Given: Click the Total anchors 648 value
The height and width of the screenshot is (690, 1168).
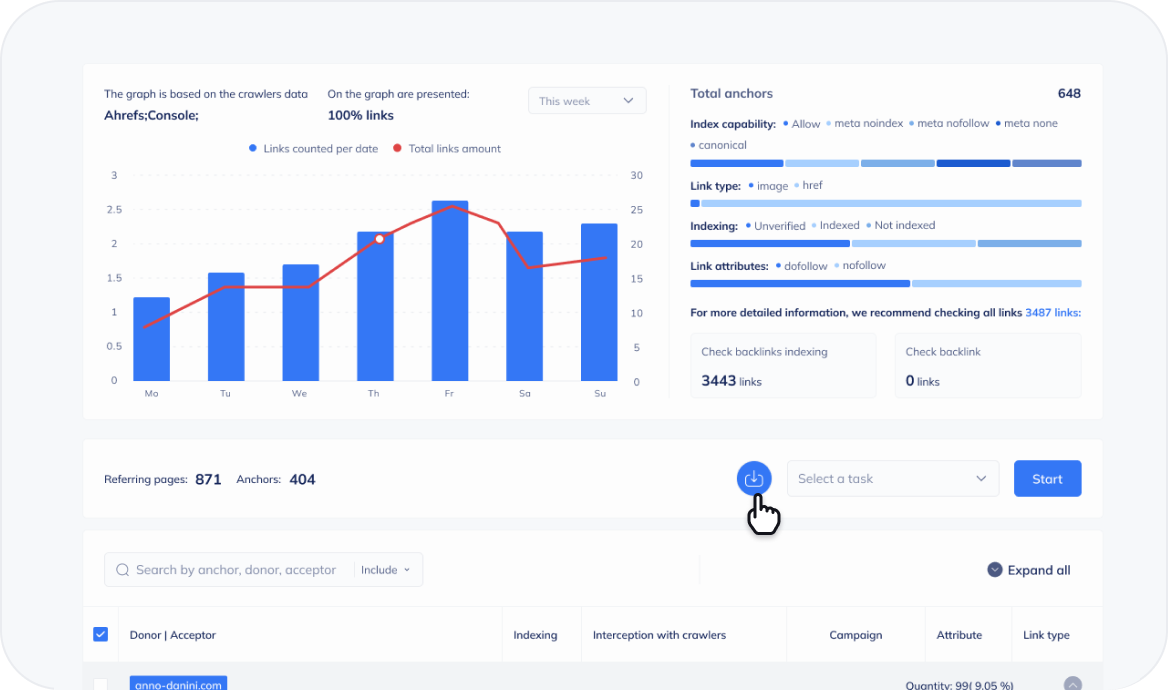Looking at the screenshot, I should (1069, 93).
